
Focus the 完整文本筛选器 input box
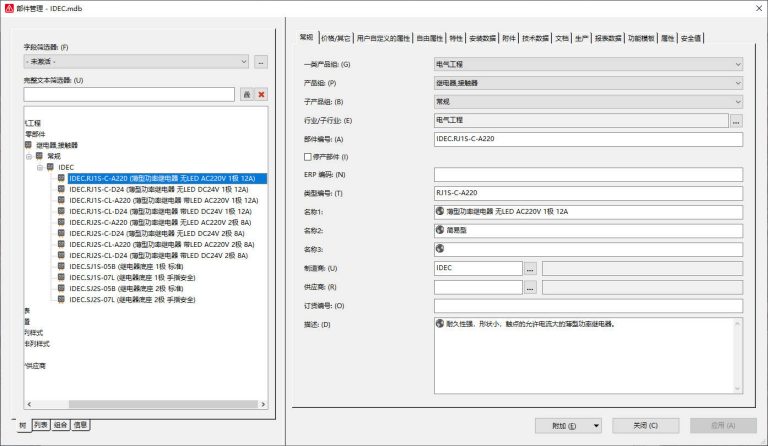129,94
